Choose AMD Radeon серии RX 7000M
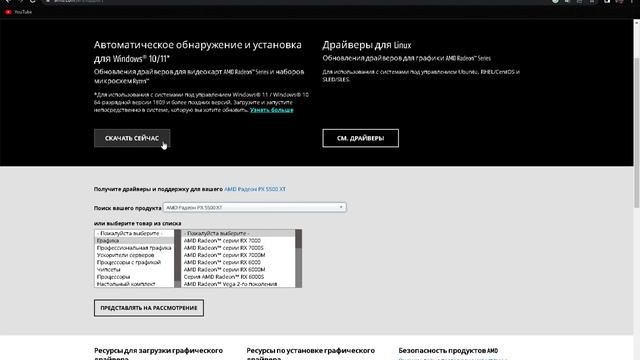 [238, 255]
